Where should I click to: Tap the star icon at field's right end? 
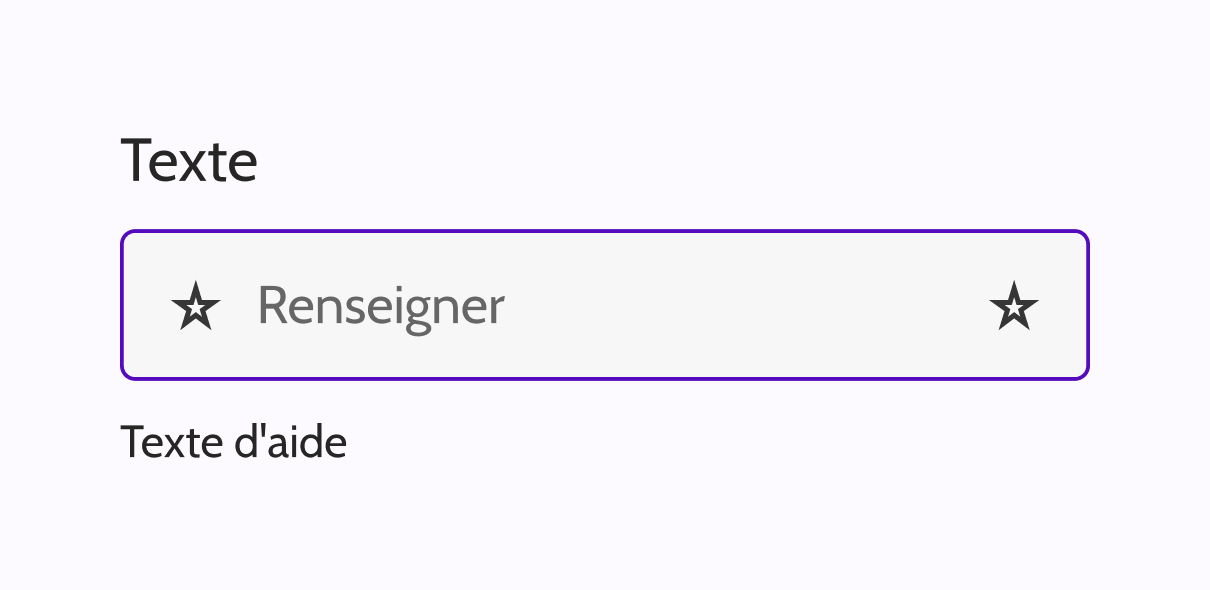click(x=1014, y=306)
